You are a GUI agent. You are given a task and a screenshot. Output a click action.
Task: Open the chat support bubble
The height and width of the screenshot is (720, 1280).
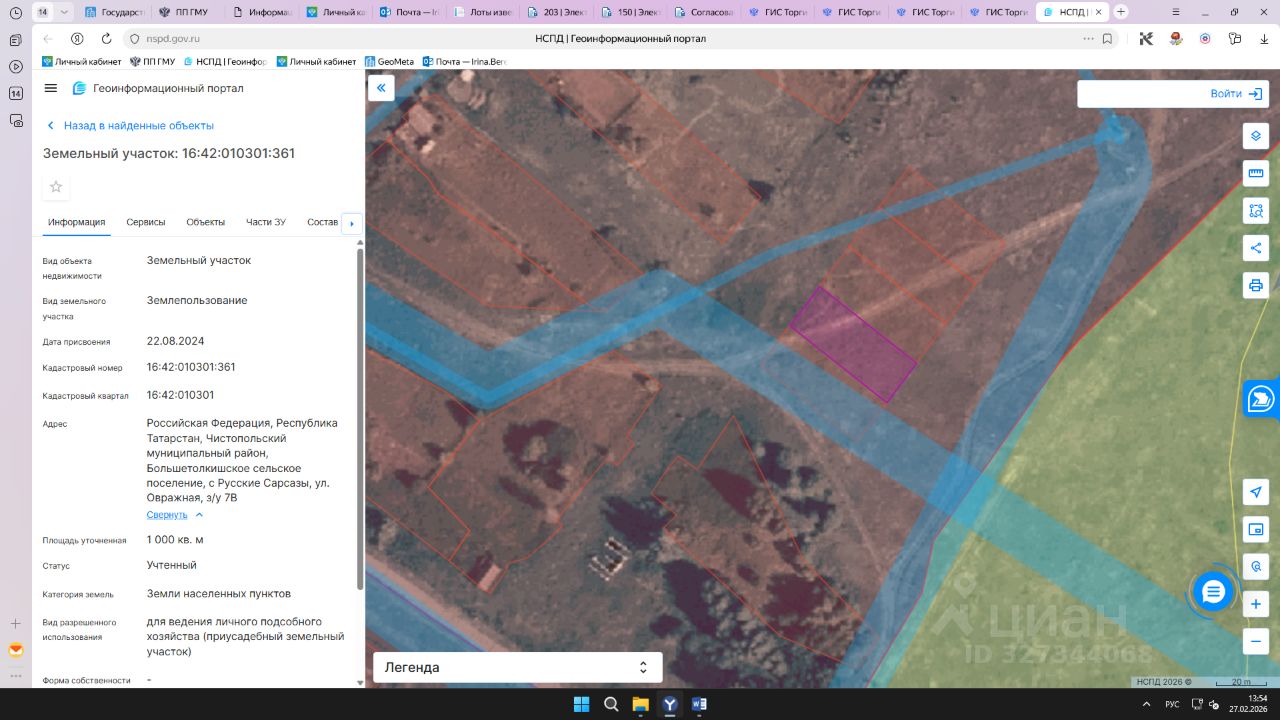[1213, 592]
